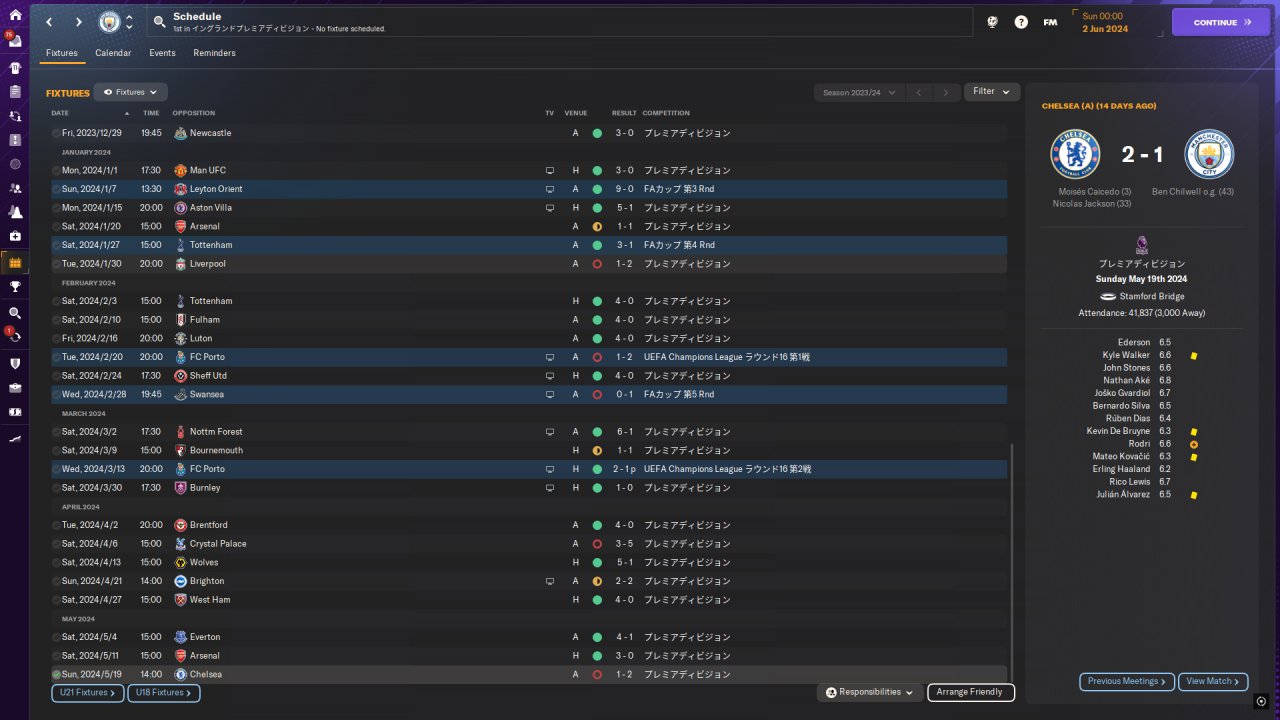Screen dimensions: 1280x720
Task: Open the Finances banknote icon in sidebar
Action: (15, 411)
